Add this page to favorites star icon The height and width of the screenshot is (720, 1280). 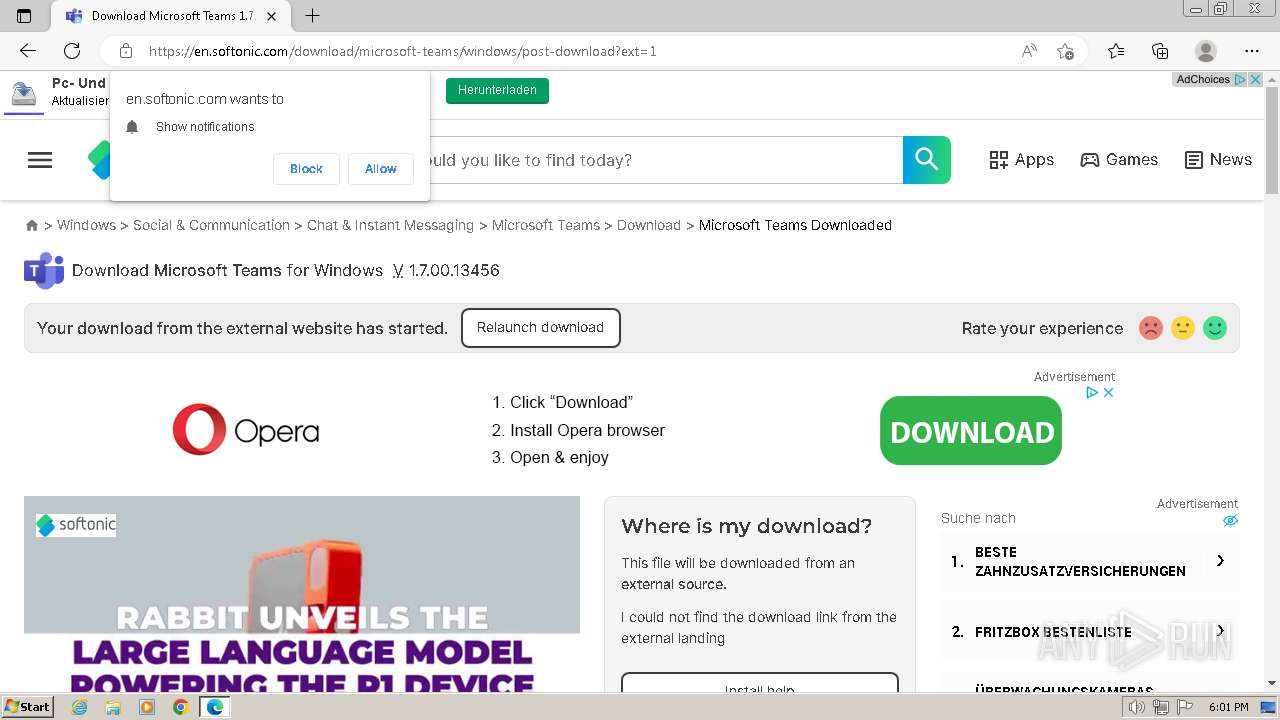point(1065,51)
